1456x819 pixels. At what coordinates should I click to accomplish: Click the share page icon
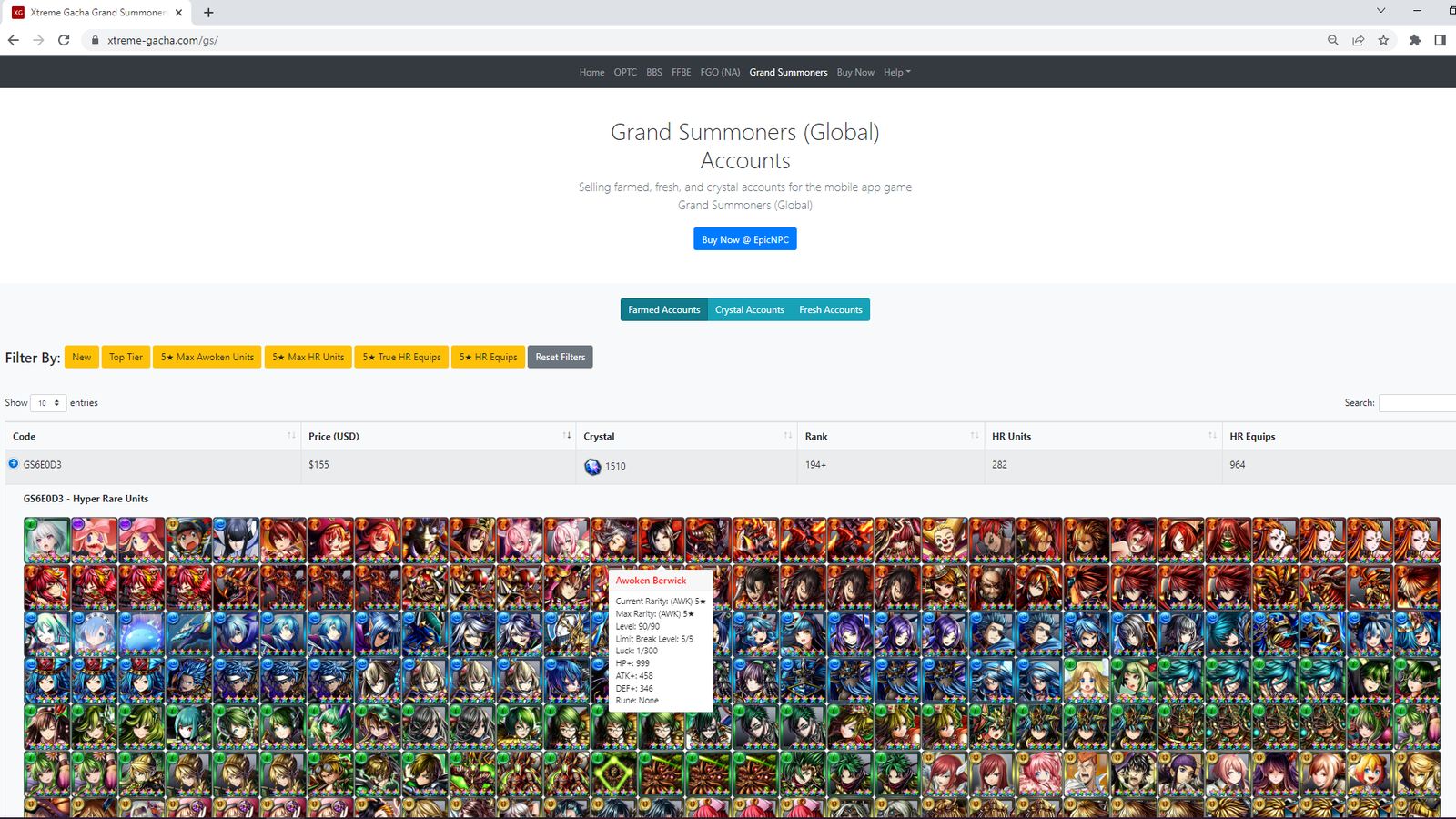click(x=1359, y=40)
